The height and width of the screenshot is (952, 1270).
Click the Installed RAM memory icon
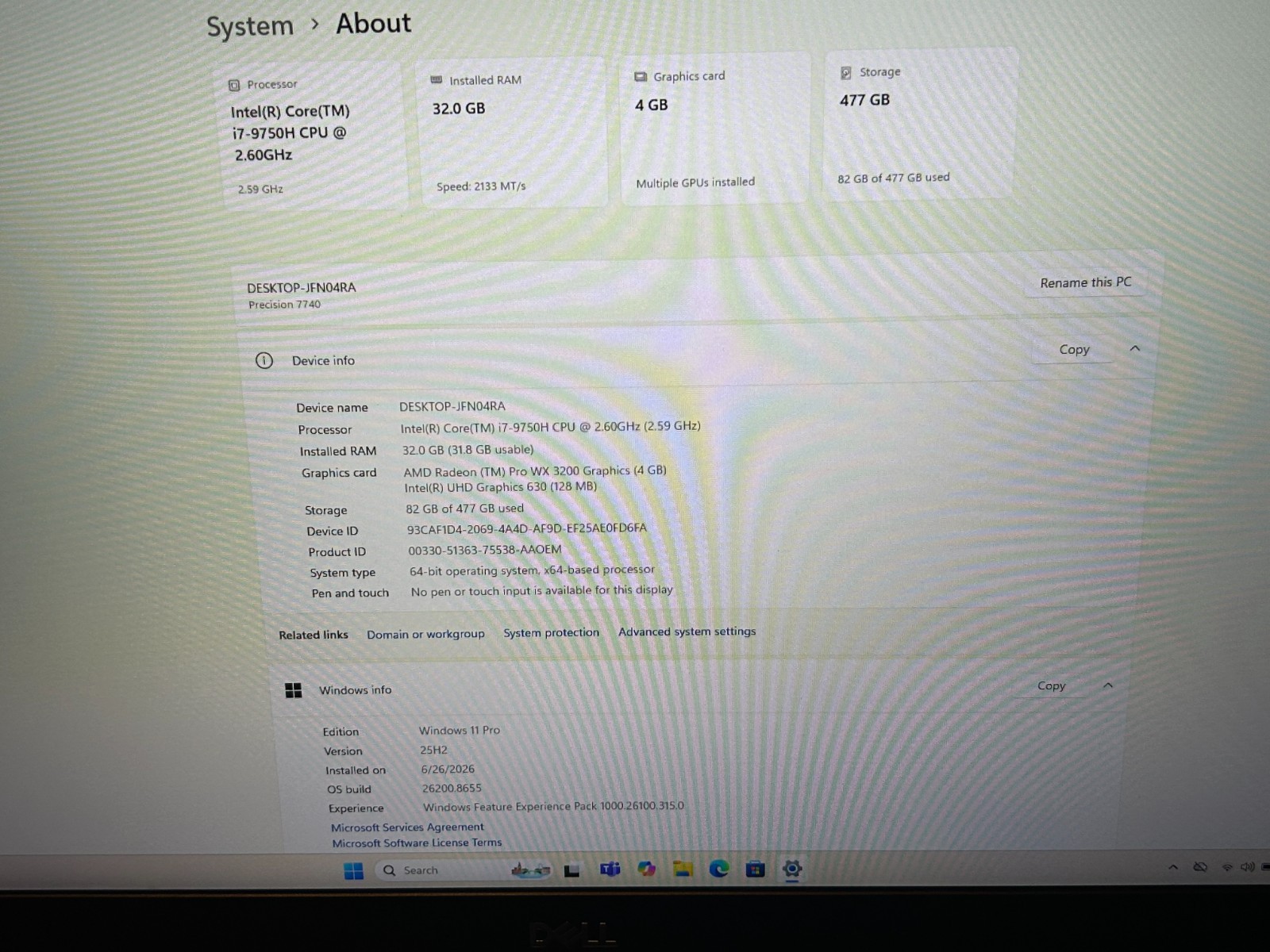[437, 80]
